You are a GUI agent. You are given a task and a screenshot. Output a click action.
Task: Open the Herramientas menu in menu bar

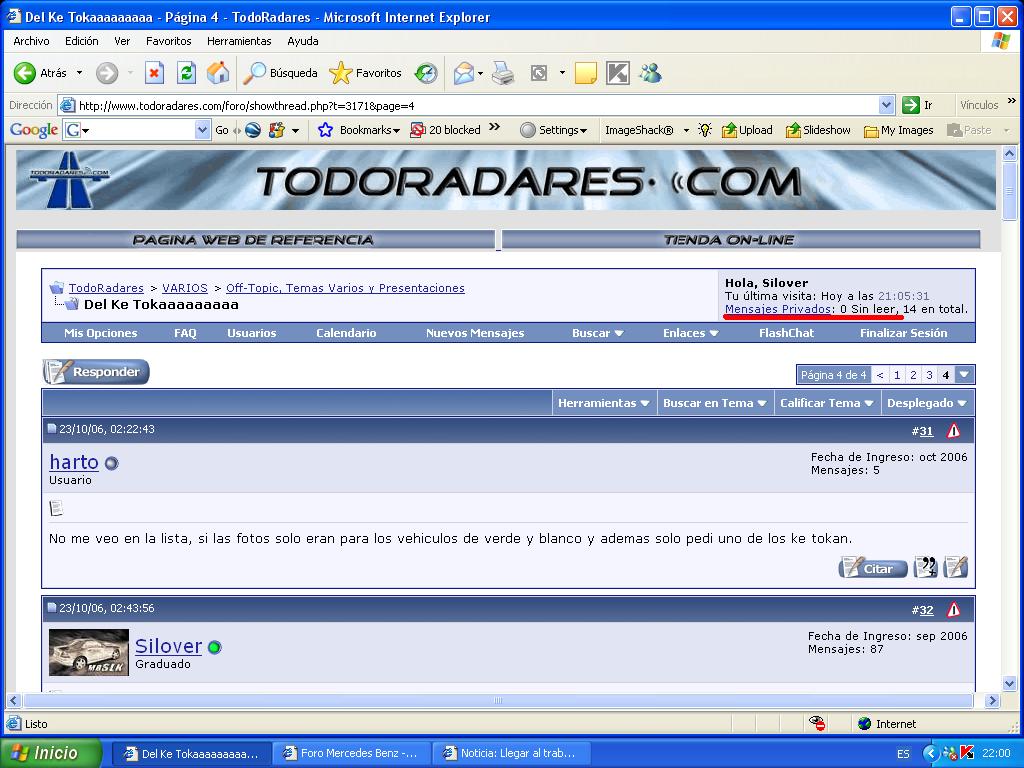(239, 41)
